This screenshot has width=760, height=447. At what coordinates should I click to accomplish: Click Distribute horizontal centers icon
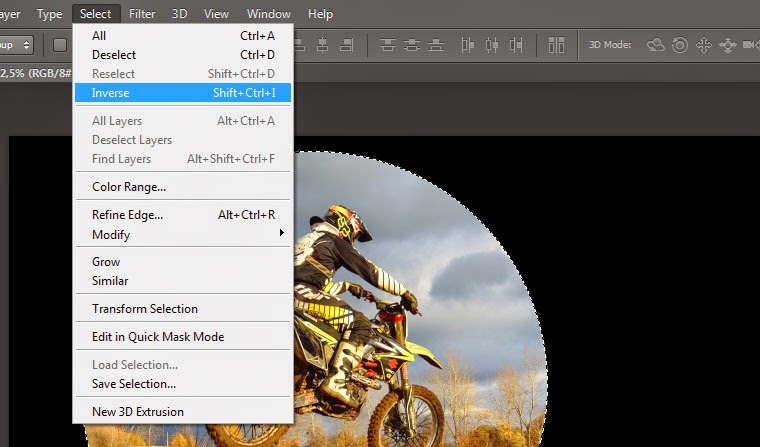[491, 45]
